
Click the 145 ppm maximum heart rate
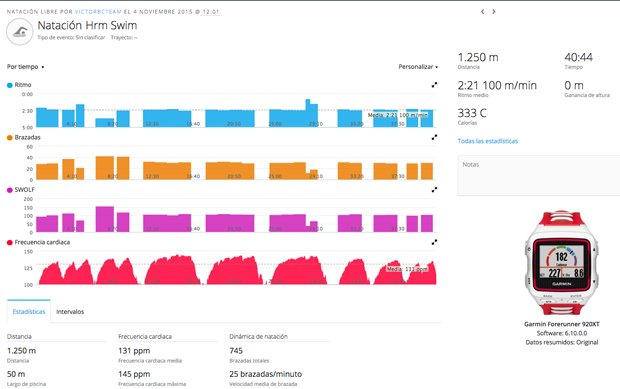(x=134, y=374)
